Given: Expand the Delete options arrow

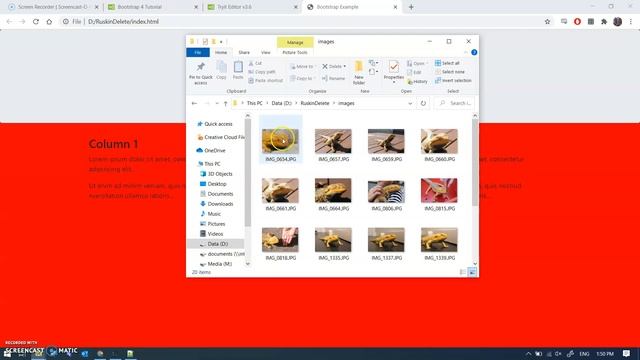Looking at the screenshot, I should pyautogui.click(x=344, y=66).
